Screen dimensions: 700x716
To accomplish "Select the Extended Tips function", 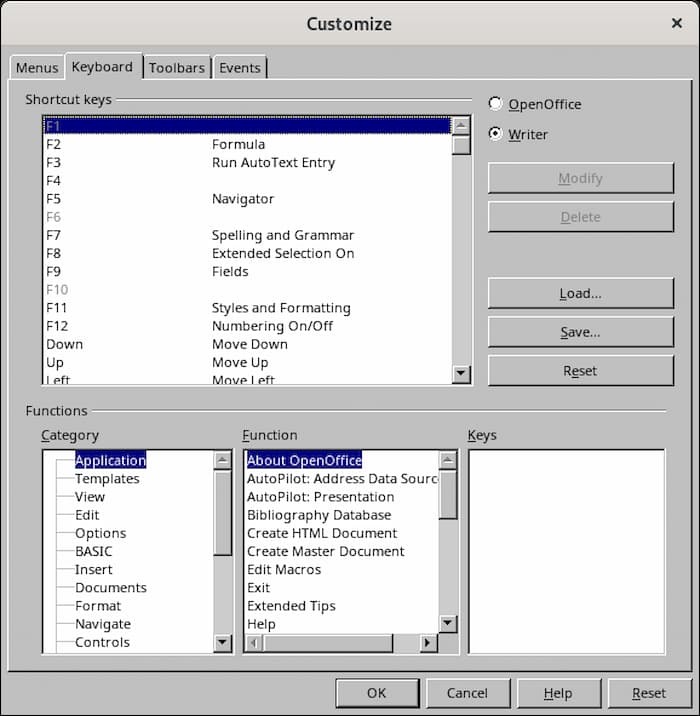I will click(x=291, y=606).
